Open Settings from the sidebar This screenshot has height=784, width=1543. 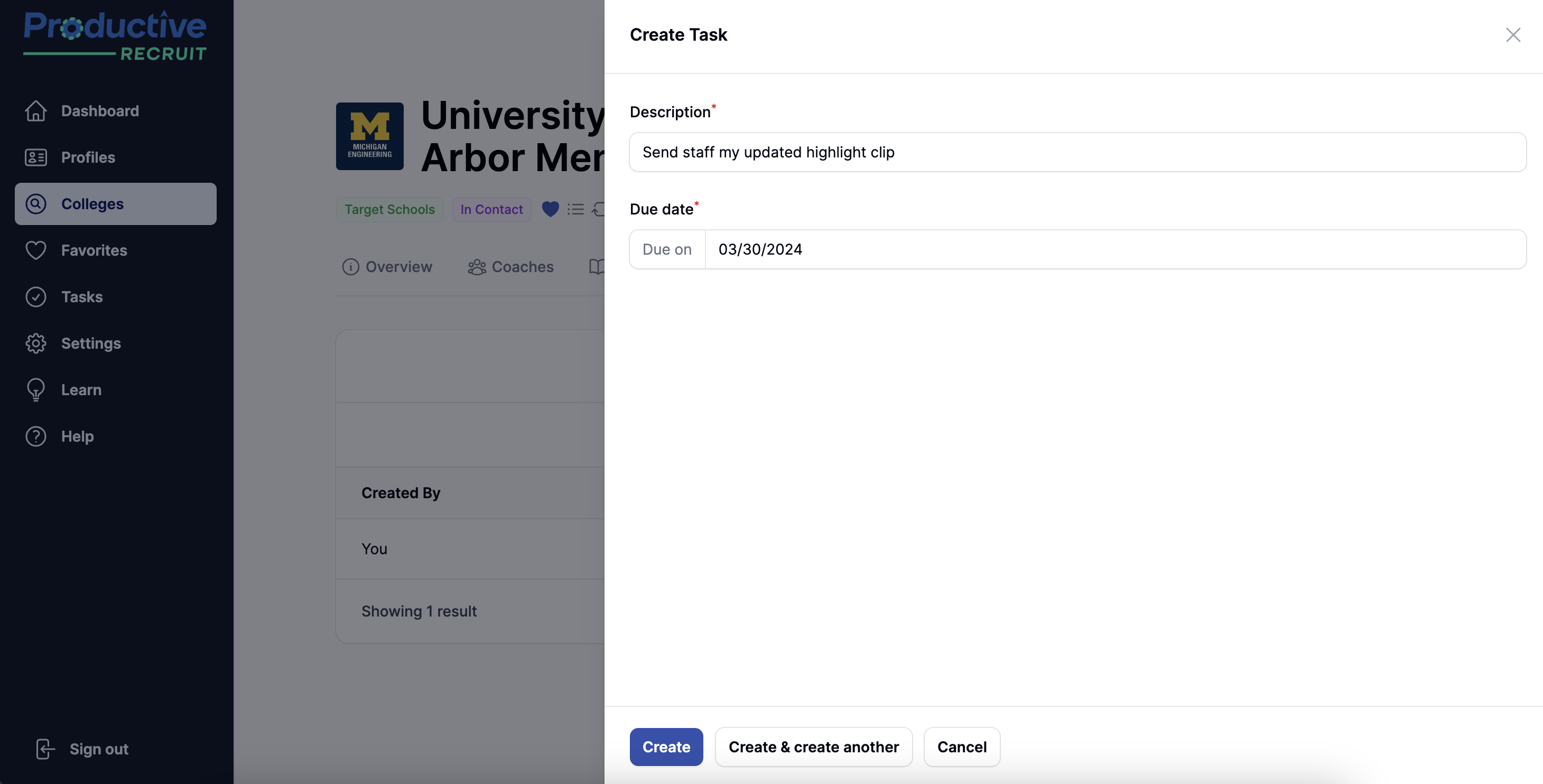[x=116, y=343]
